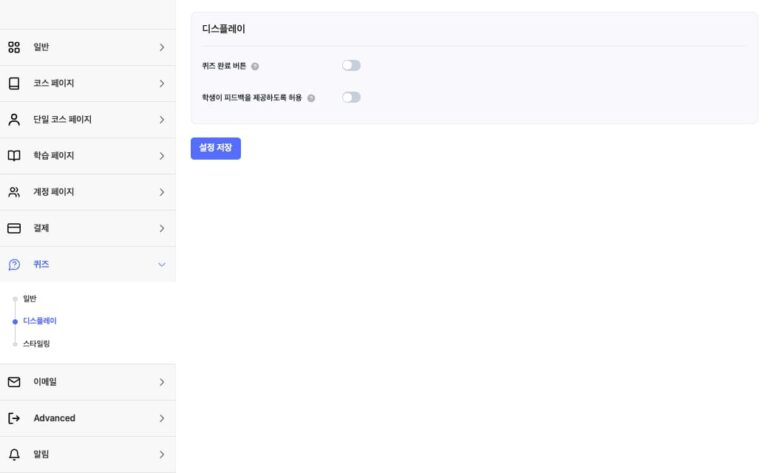Click the 코스 페이지 book icon

click(x=14, y=83)
